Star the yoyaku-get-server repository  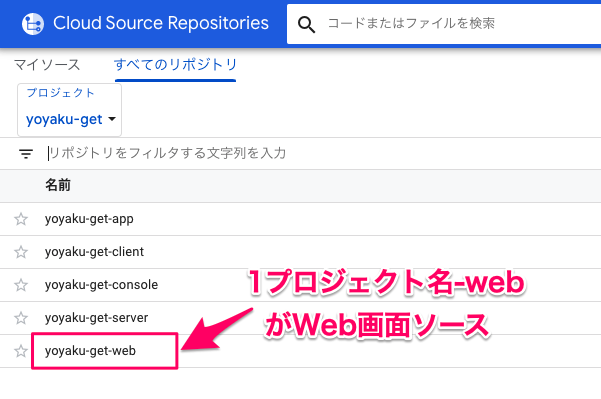21,318
